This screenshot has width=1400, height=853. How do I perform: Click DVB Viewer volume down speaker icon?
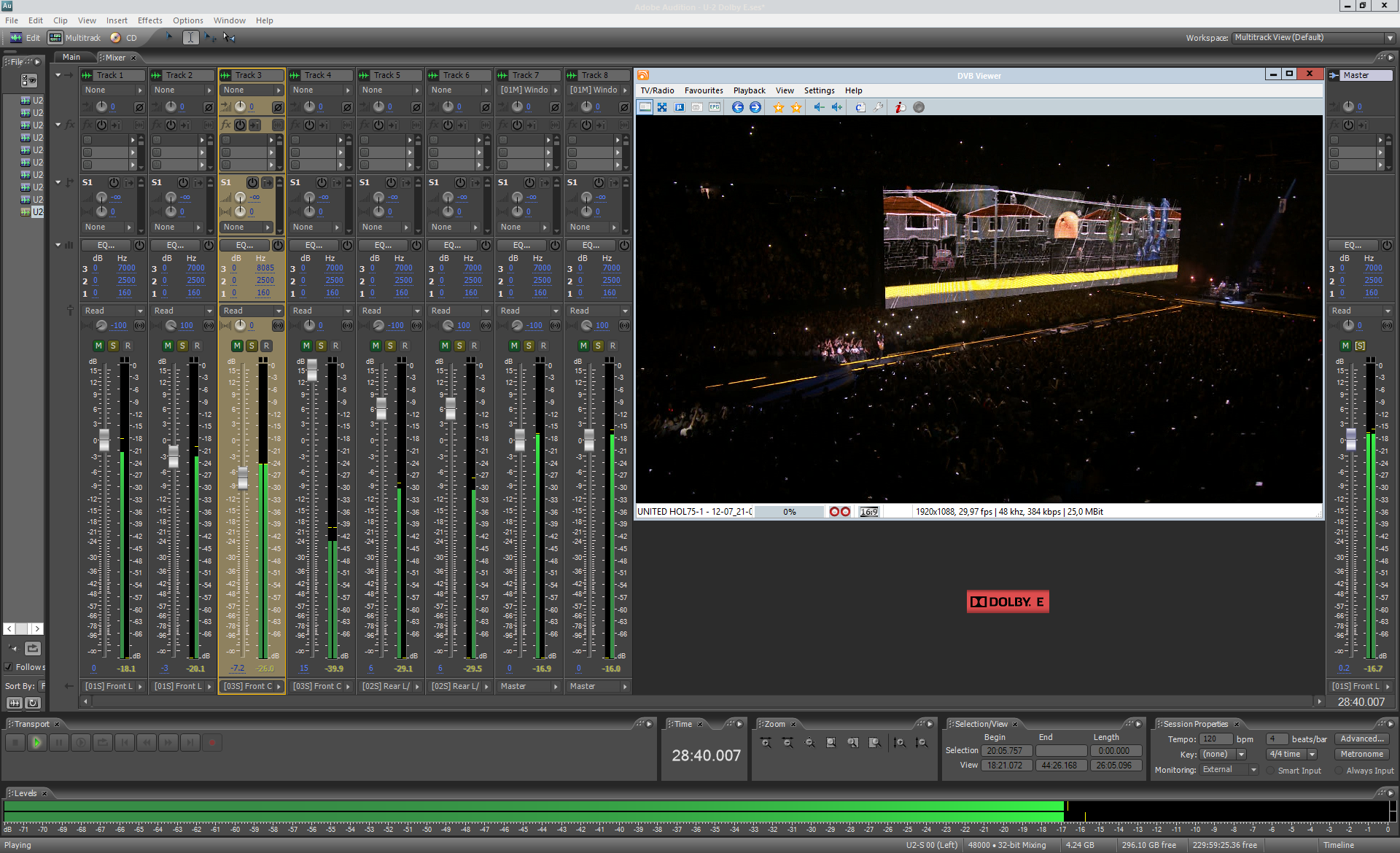click(819, 107)
